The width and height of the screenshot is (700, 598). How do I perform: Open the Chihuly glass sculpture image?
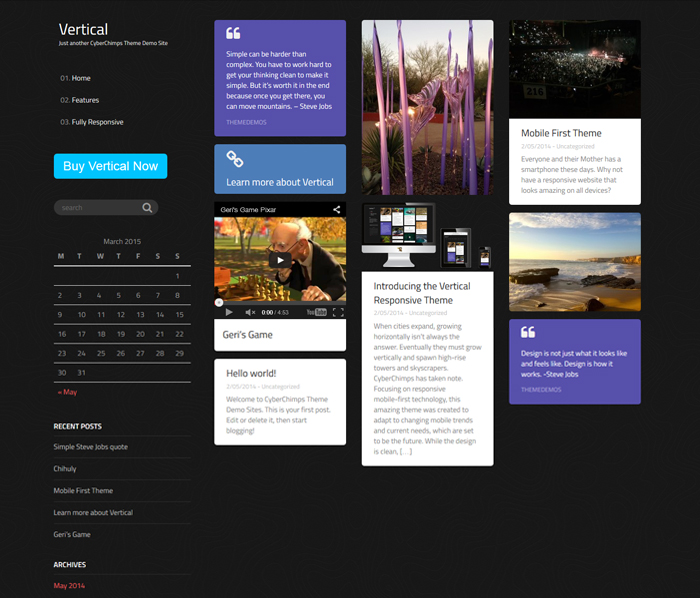pos(428,107)
